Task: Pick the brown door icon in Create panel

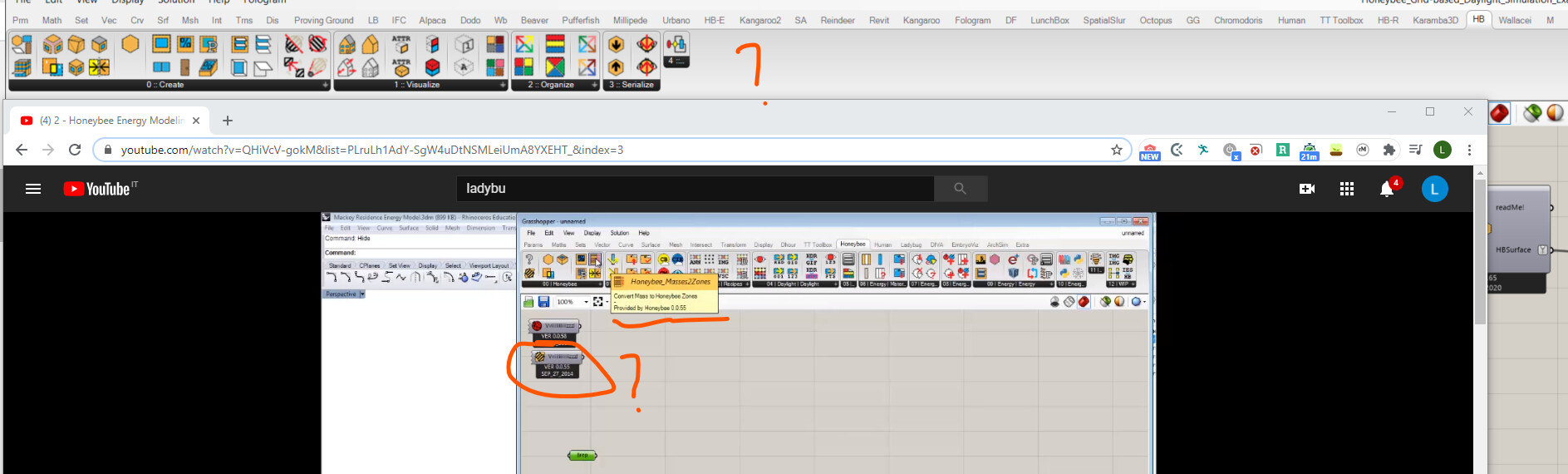Action: coord(184,67)
